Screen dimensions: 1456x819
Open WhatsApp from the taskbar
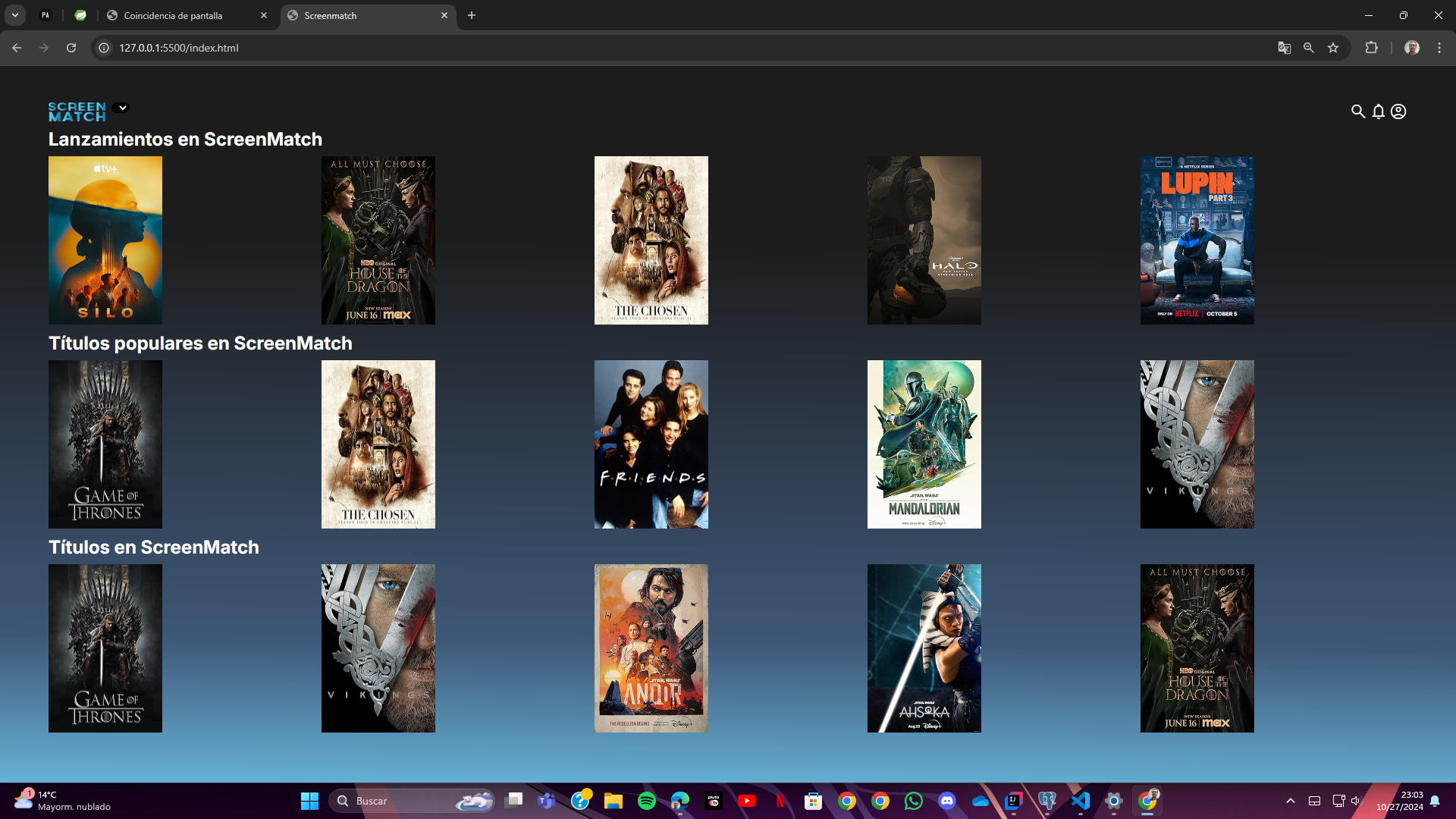pyautogui.click(x=914, y=801)
